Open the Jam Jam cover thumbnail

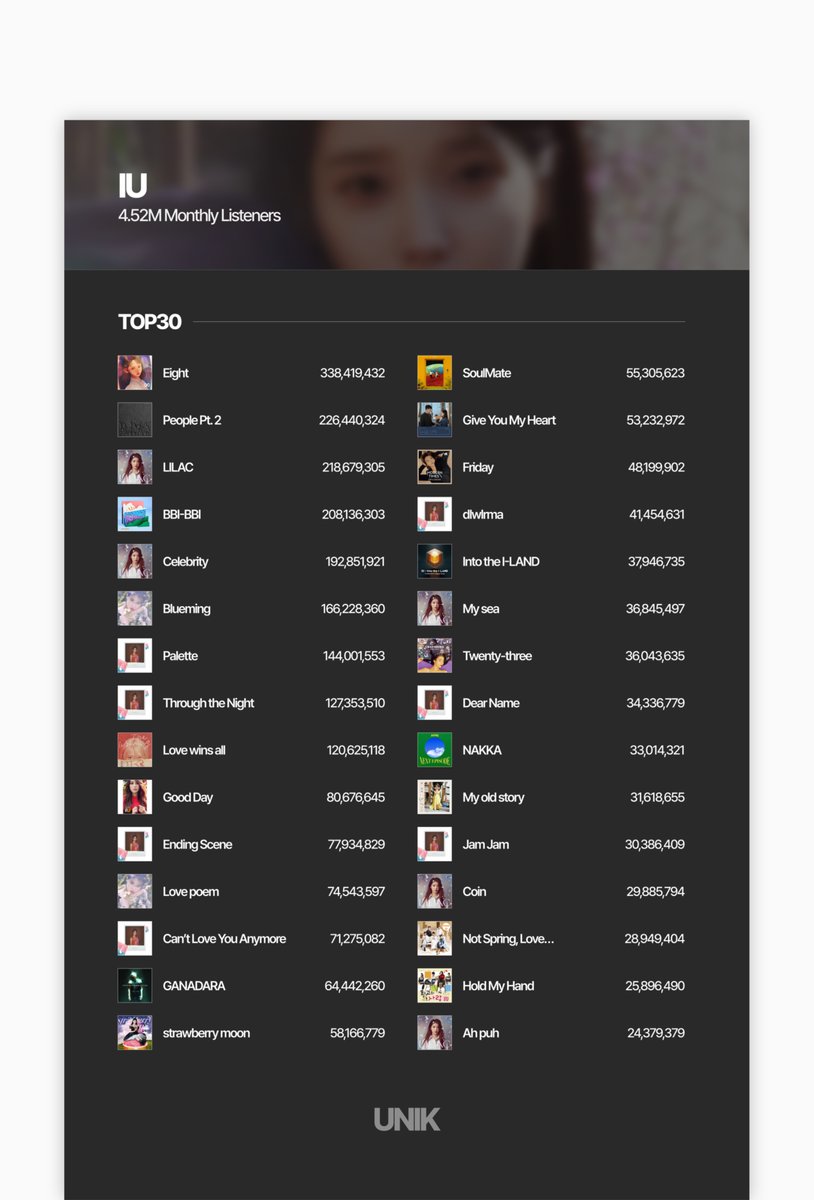(x=435, y=844)
